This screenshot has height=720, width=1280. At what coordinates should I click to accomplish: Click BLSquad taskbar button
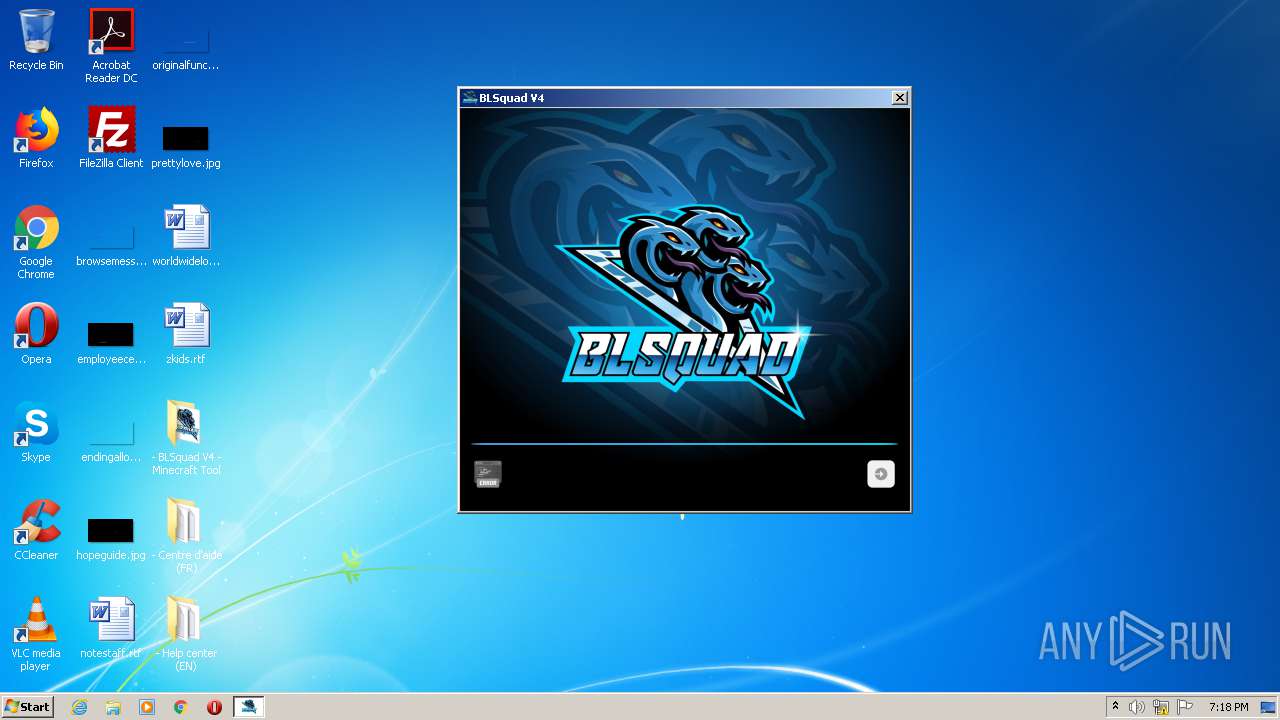248,707
